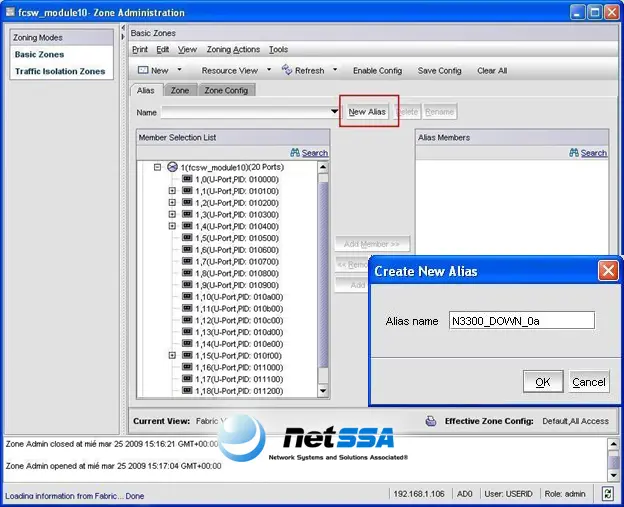Open the alias Name dropdown list
The image size is (624, 507).
[334, 112]
